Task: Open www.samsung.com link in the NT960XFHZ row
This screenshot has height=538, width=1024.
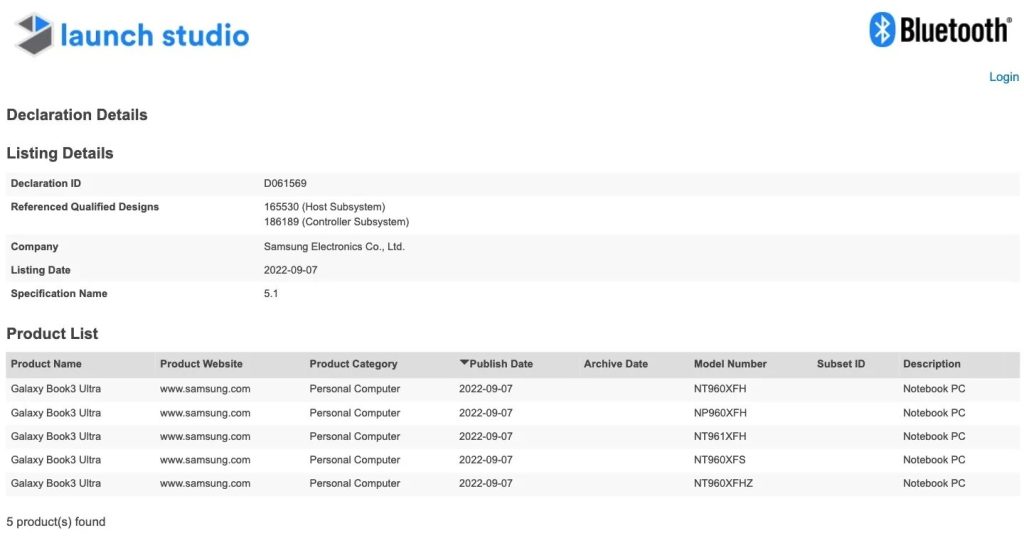Action: [205, 483]
